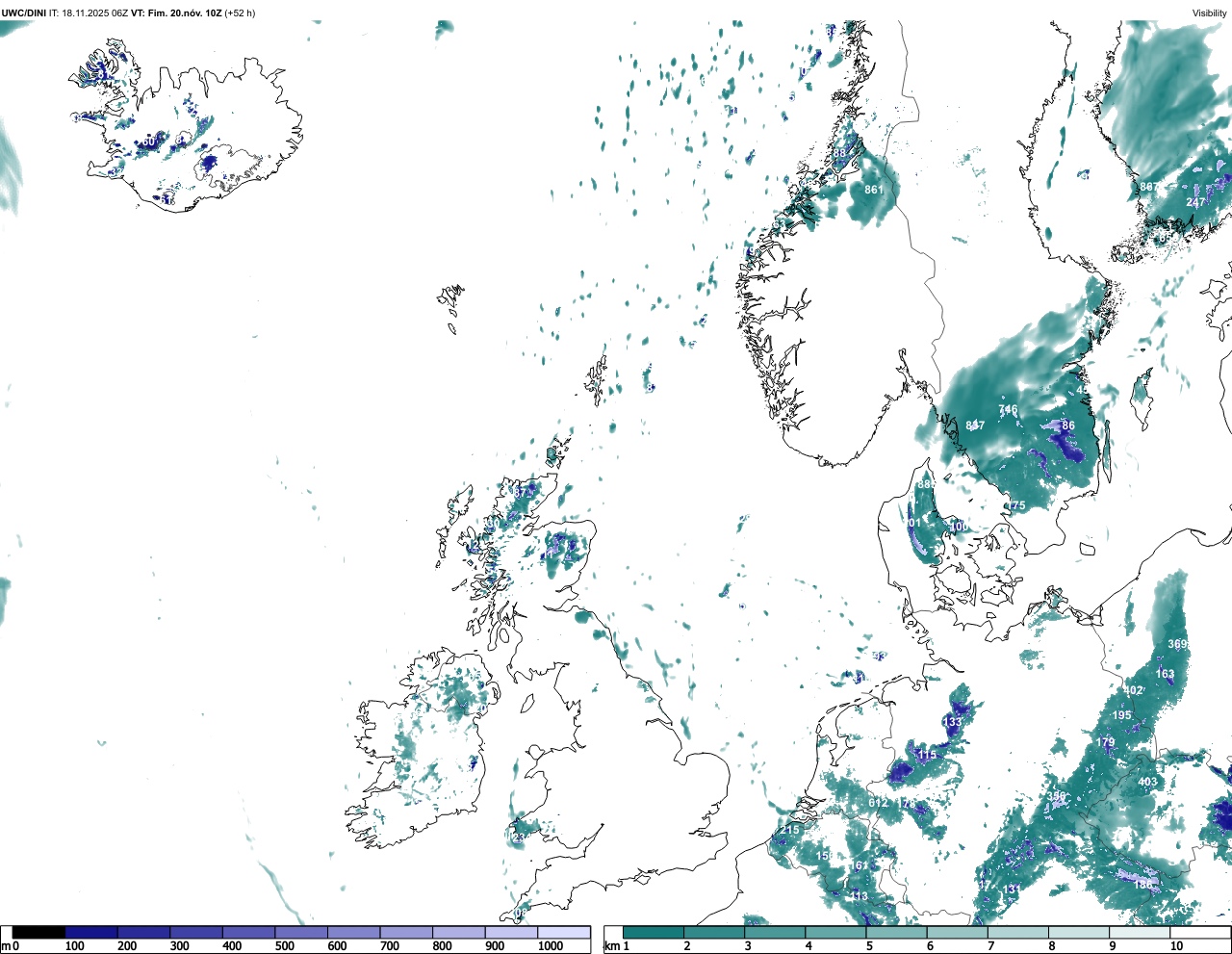Viewport: 1232px width, 954px height.
Task: Select the "195" value on the map
Action: pyautogui.click(x=1122, y=715)
